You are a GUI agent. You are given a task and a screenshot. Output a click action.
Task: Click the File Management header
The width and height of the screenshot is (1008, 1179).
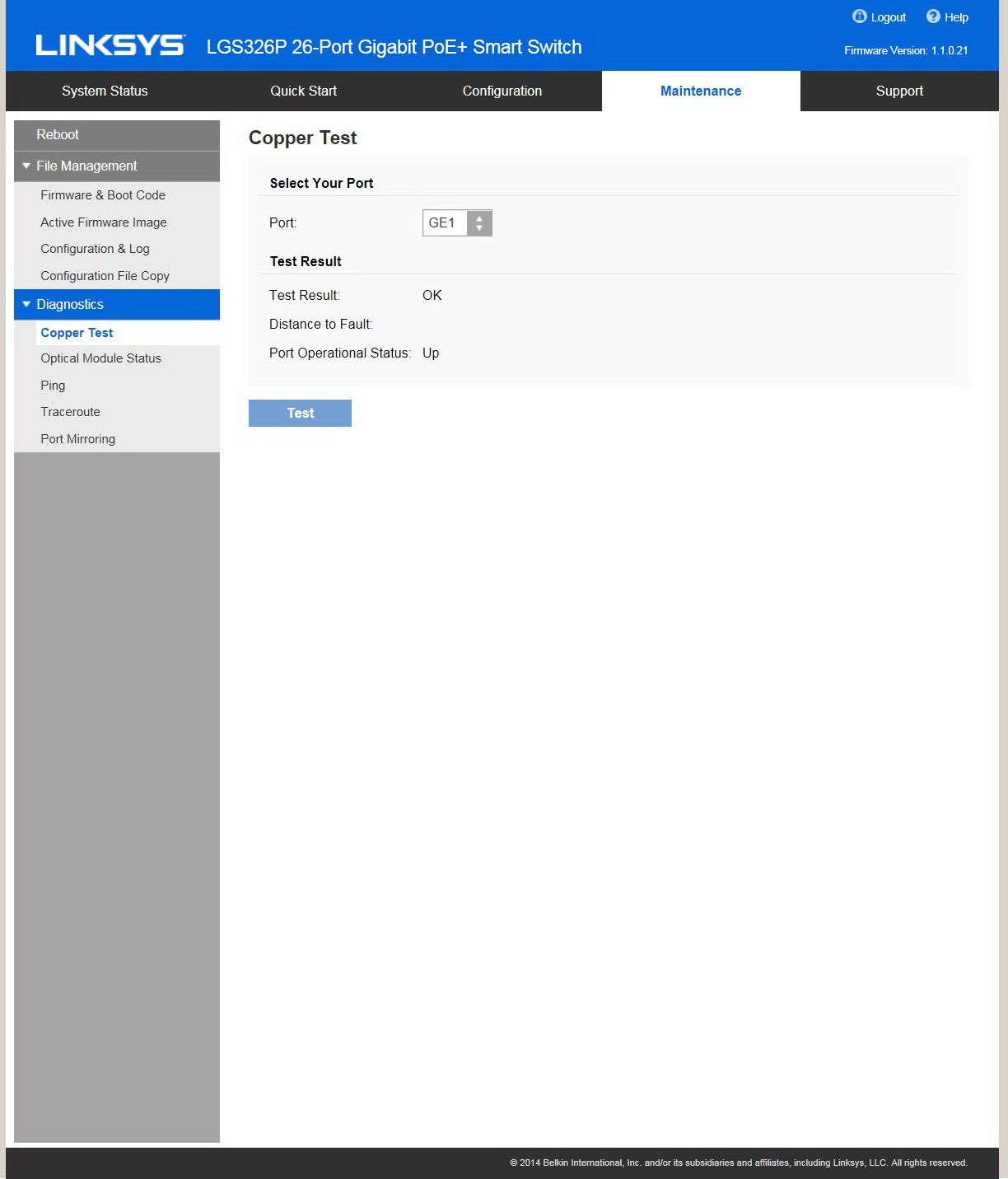[117, 166]
